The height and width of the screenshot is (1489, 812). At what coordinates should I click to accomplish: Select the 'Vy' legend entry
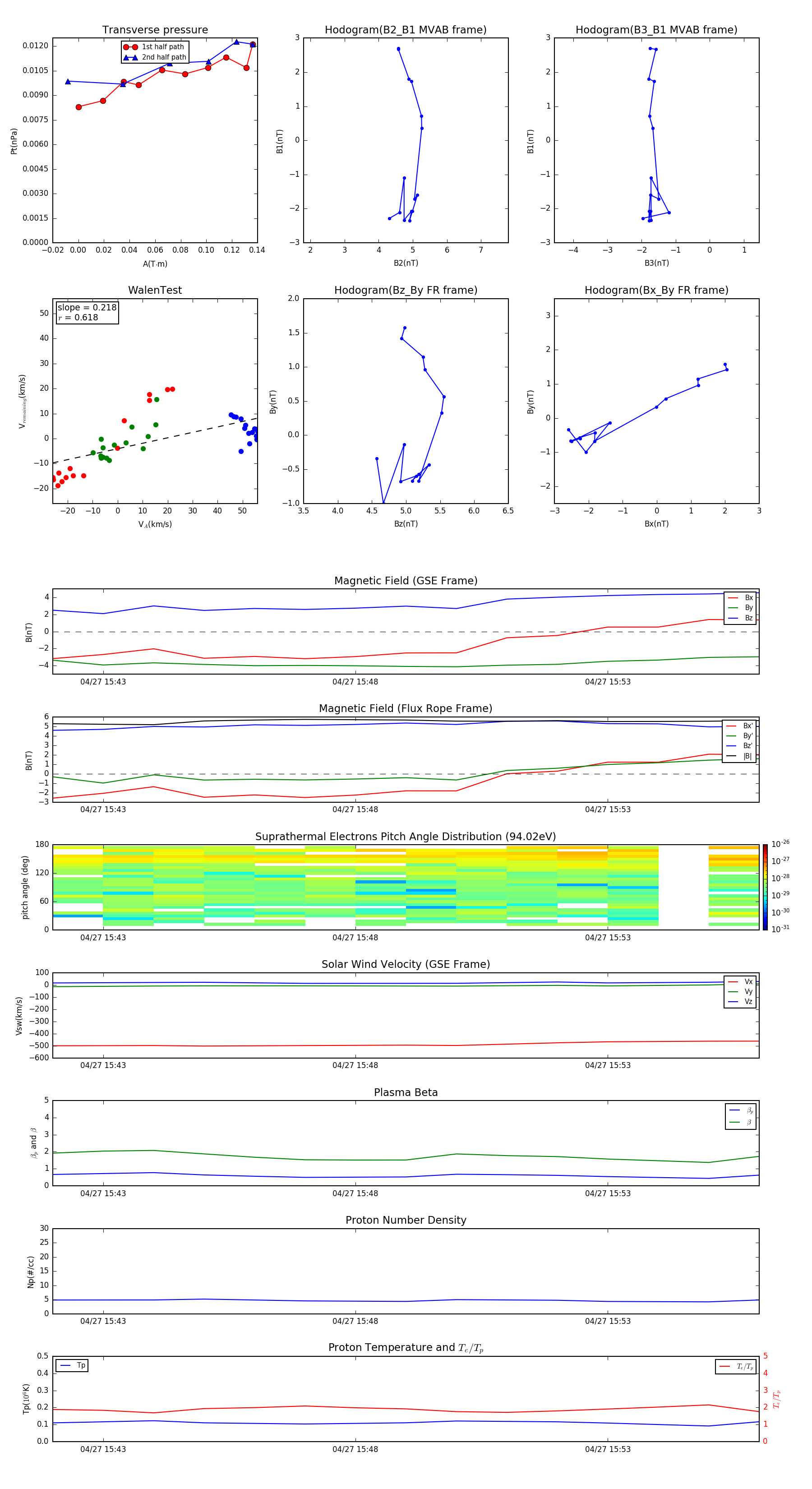pyautogui.click(x=740, y=991)
